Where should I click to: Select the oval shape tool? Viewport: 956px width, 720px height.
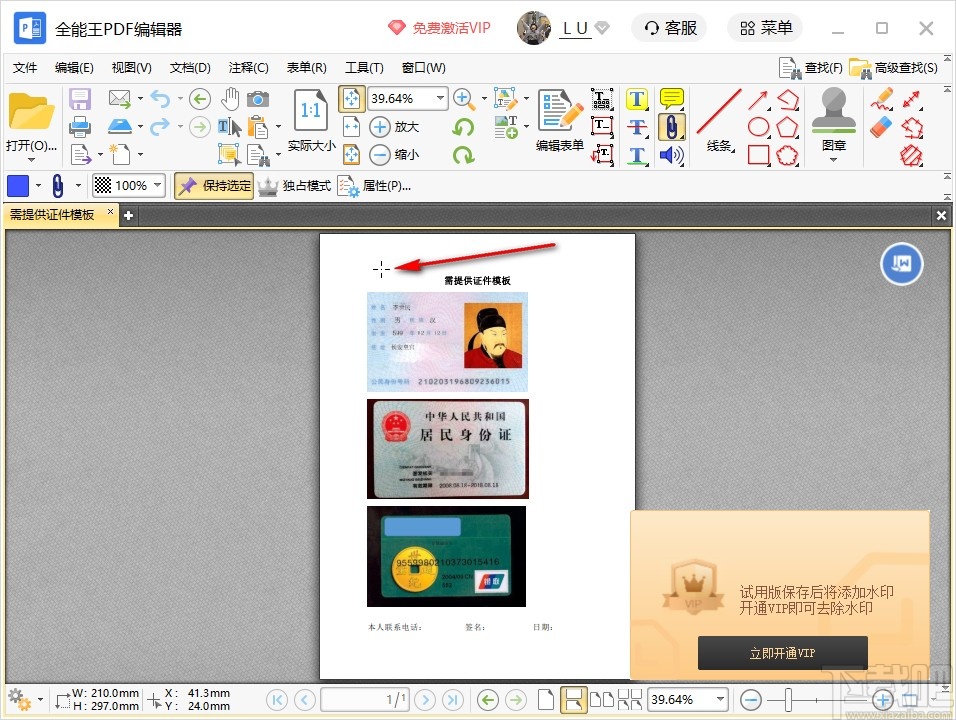click(x=758, y=127)
